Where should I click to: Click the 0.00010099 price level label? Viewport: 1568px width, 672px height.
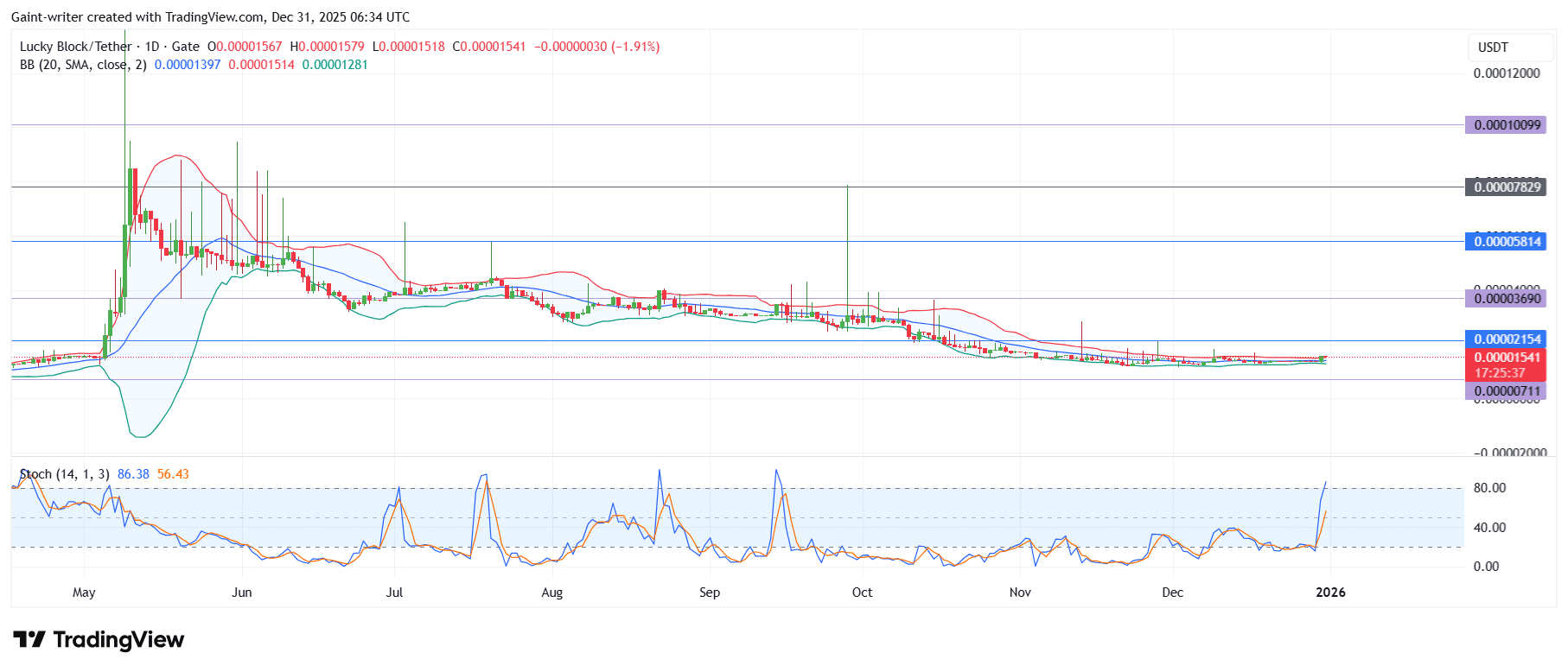coord(1507,125)
